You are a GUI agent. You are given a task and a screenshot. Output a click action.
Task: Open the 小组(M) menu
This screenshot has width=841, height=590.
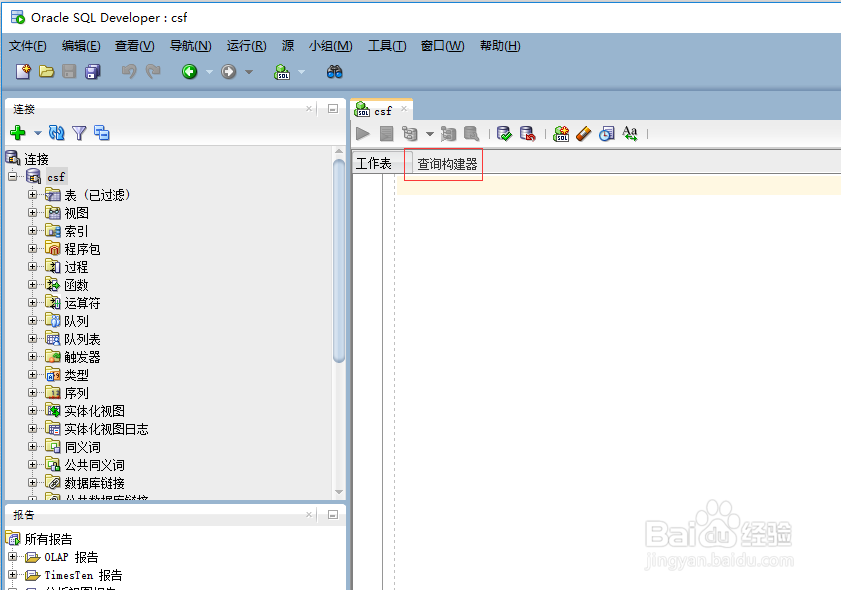[x=330, y=46]
